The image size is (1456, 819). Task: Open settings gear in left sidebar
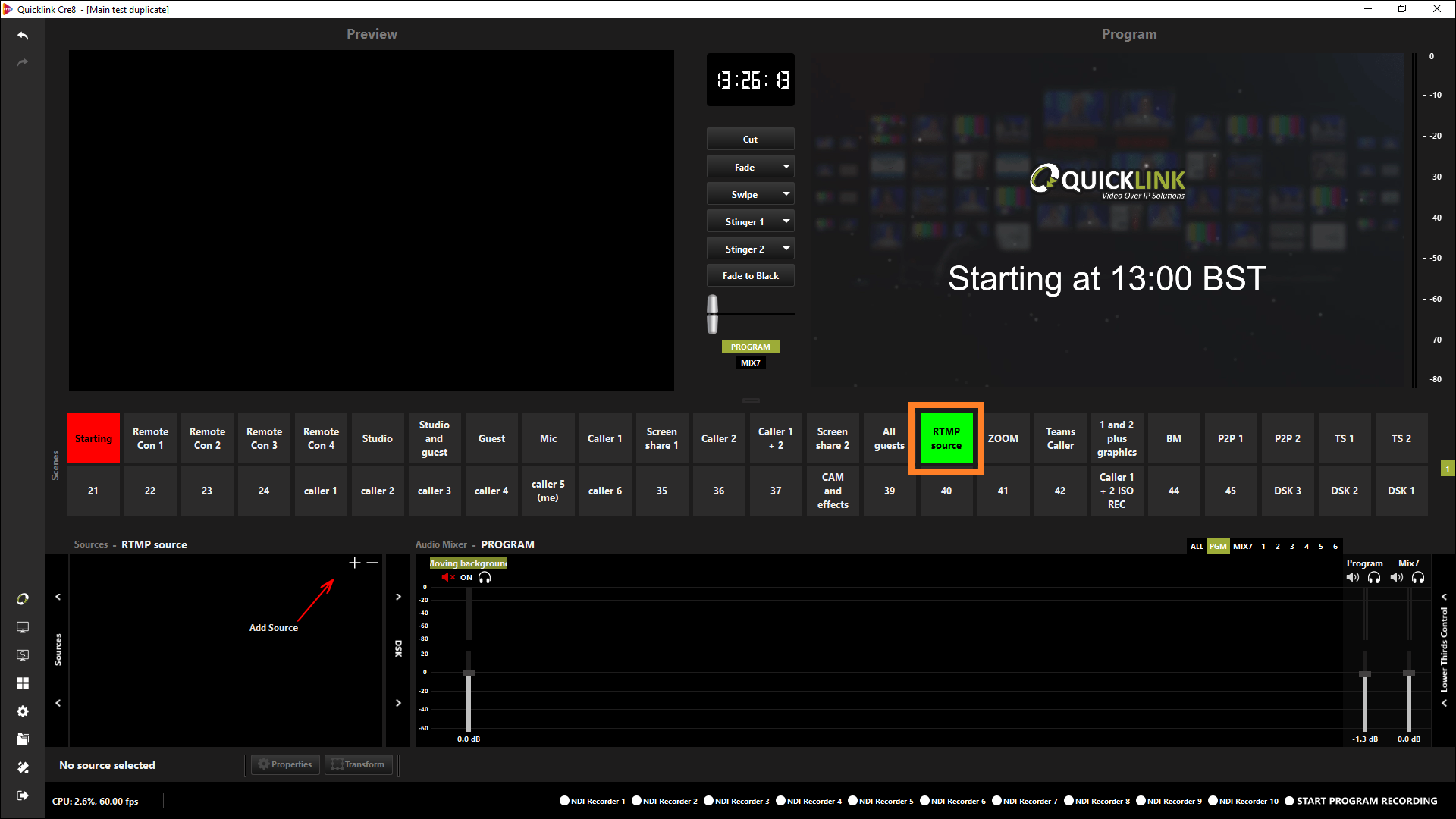pyautogui.click(x=23, y=711)
